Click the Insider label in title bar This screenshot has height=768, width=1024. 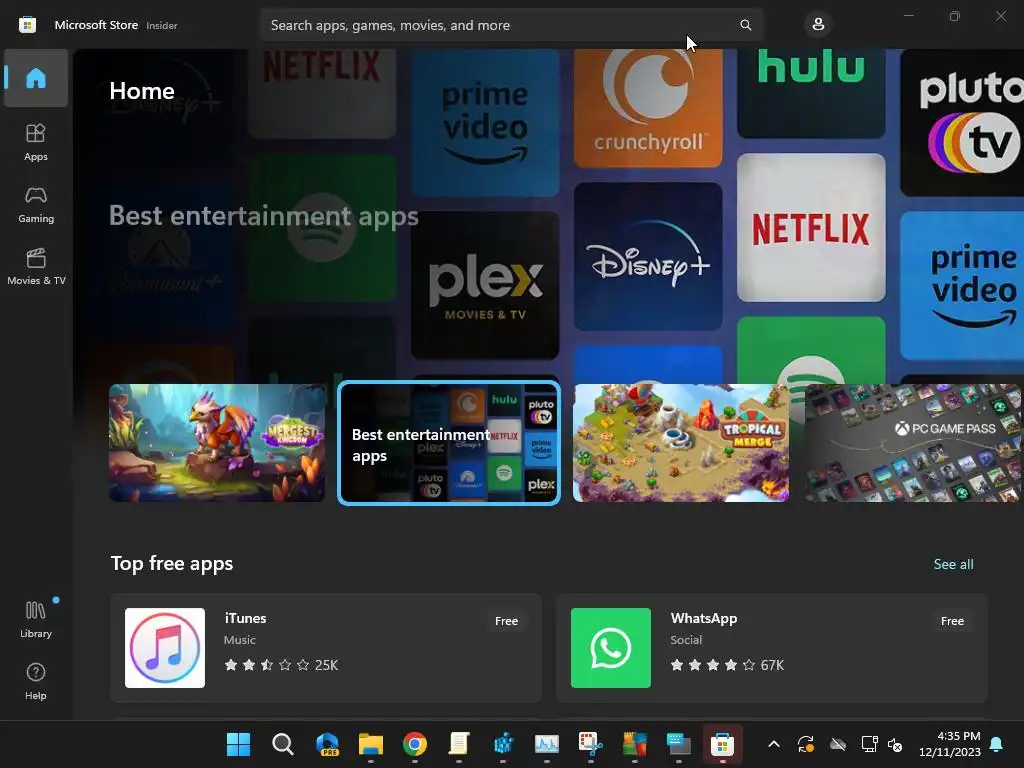coord(161,25)
